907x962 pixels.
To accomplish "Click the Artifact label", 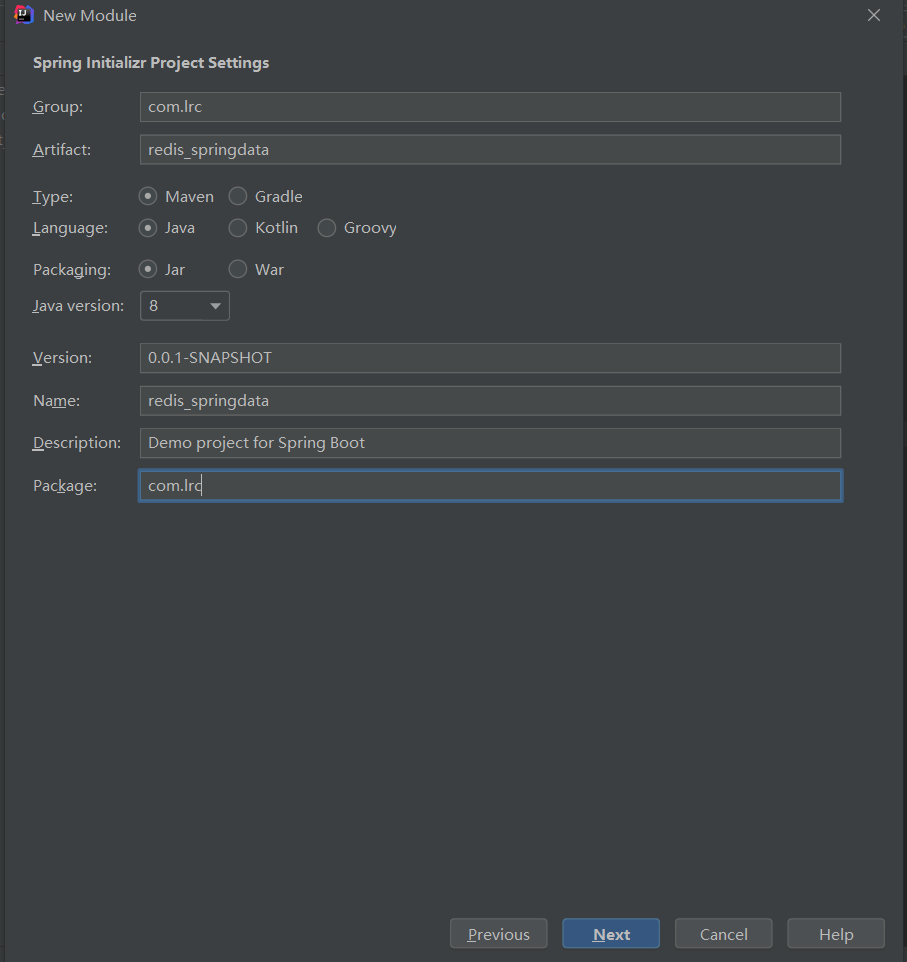I will (61, 150).
